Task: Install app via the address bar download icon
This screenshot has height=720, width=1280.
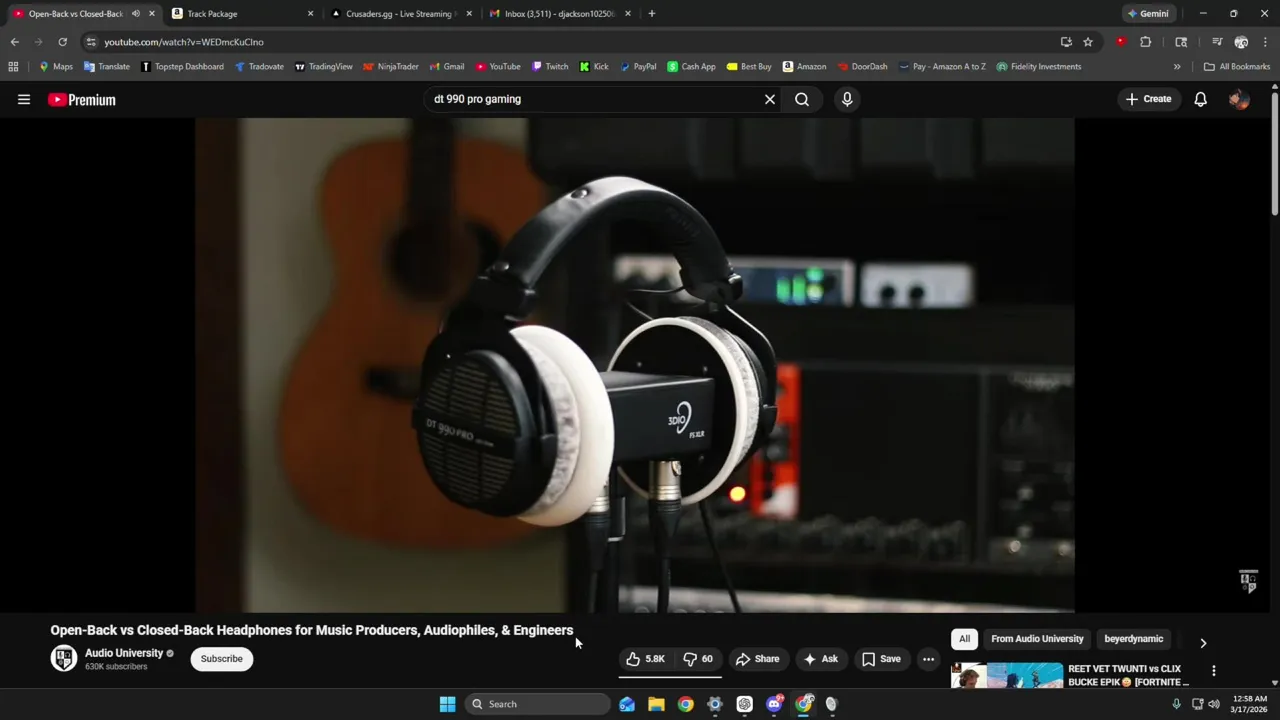Action: [1066, 42]
